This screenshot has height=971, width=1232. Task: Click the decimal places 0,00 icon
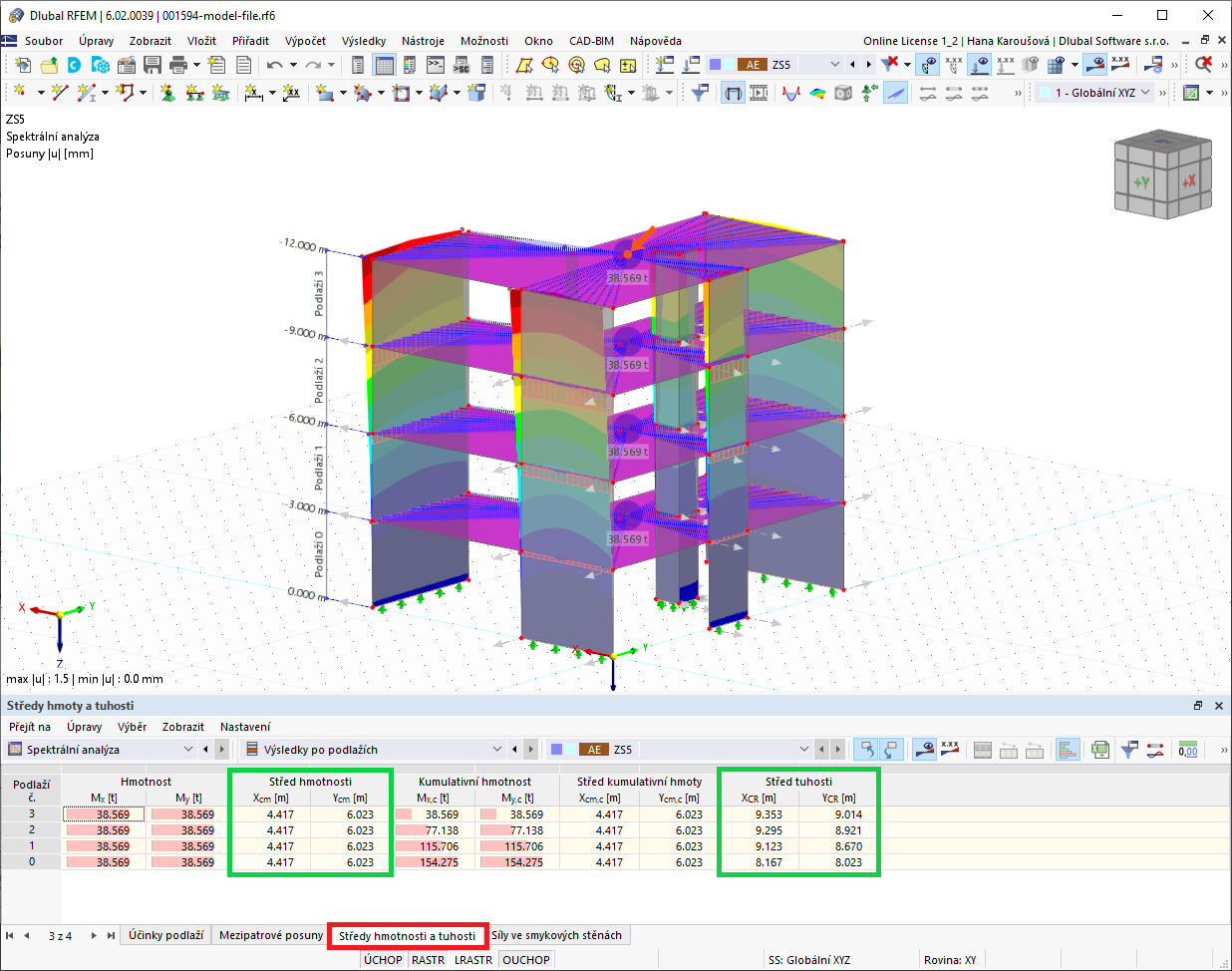[x=1188, y=750]
